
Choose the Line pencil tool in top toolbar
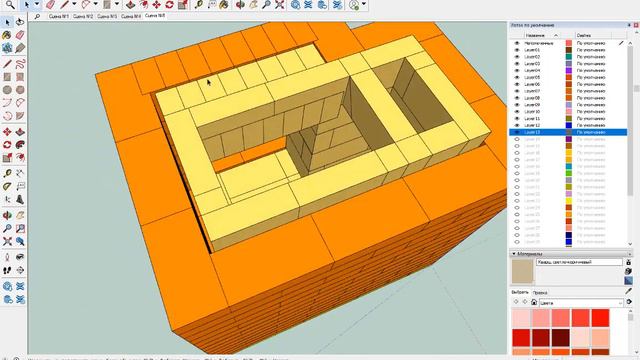[64, 4]
